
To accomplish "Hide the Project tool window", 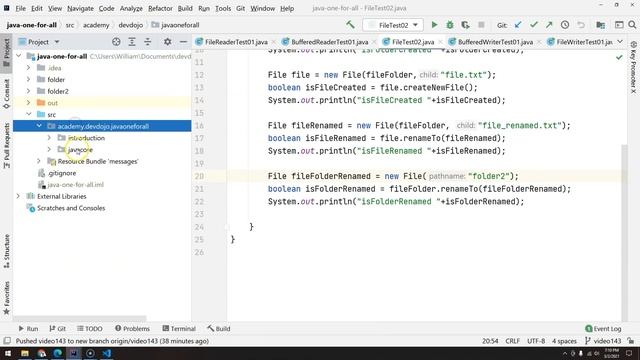I will point(183,42).
